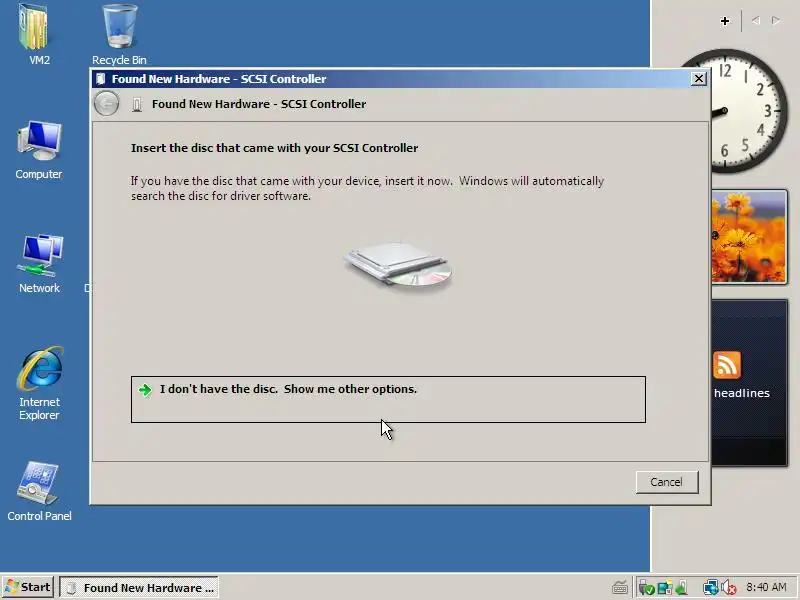
Task: Click the dialog title bar hardware icon
Action: click(x=101, y=79)
